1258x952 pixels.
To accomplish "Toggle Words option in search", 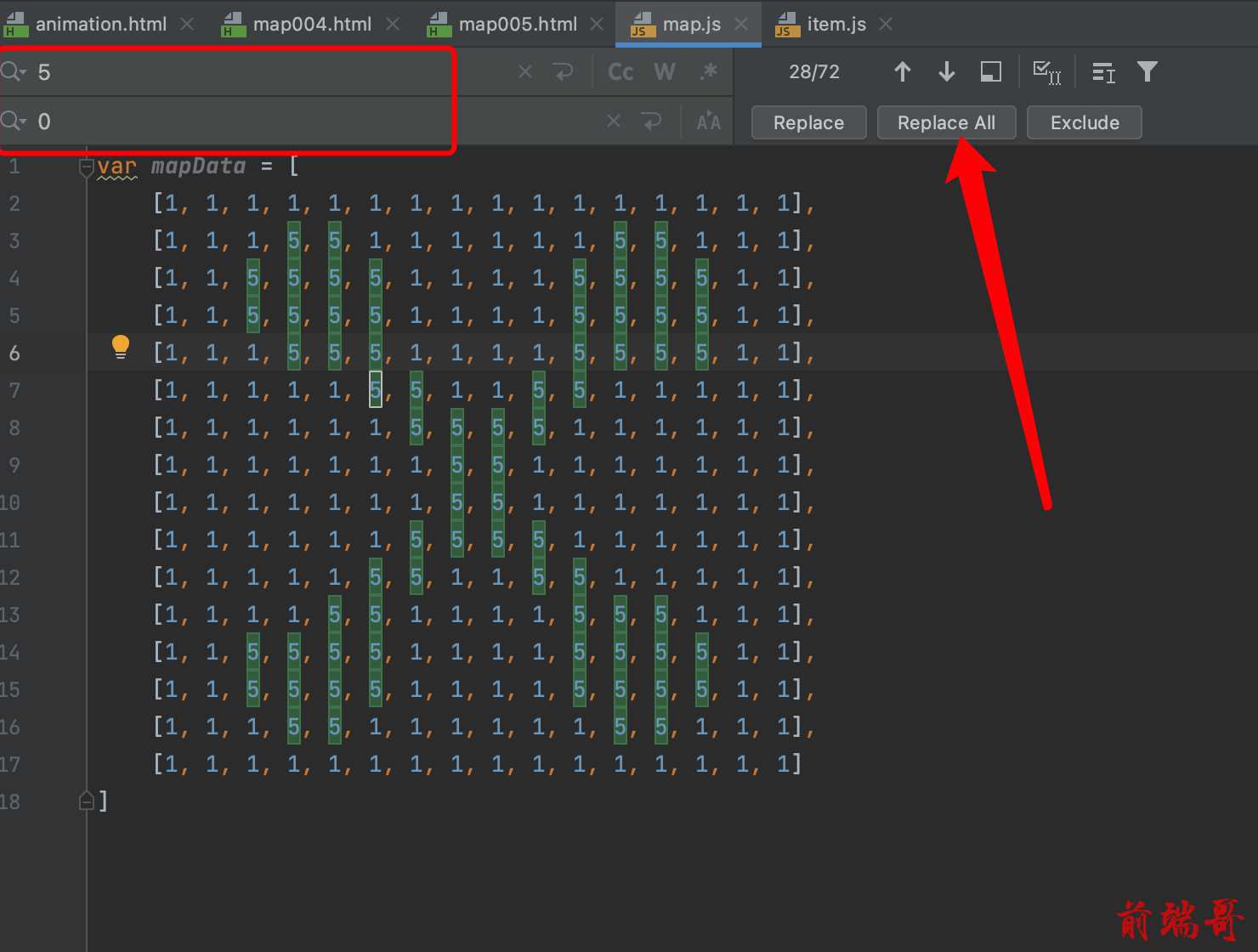I will tap(665, 72).
